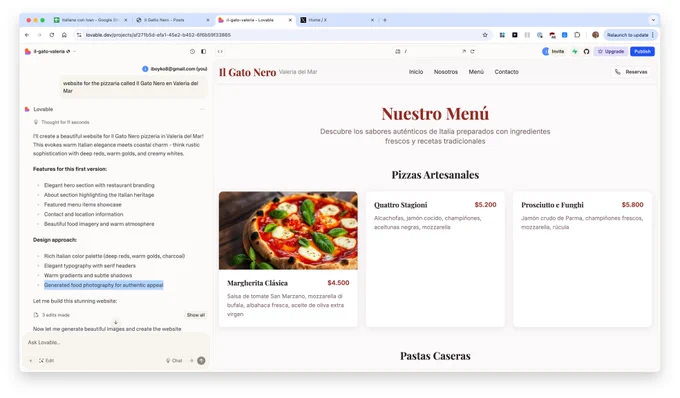Expand the '3 edits made' entry
Image resolution: width=680 pixels, height=398 pixels.
click(52, 315)
